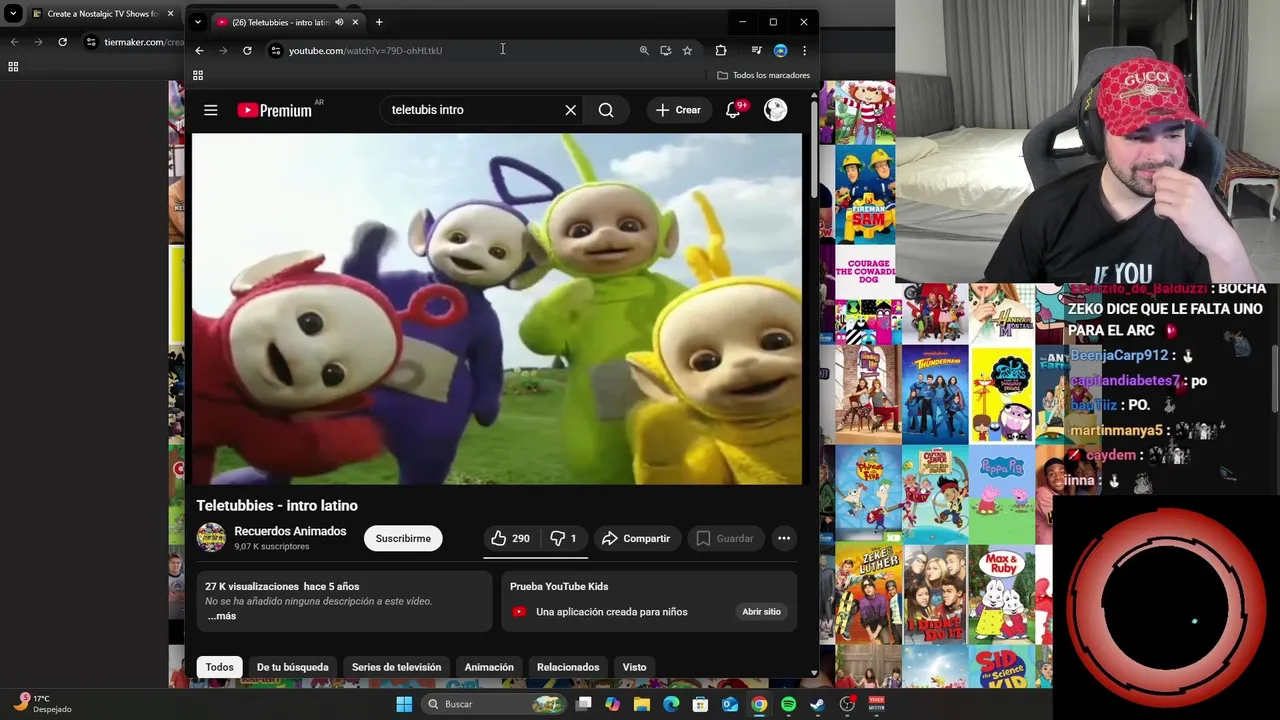
Task: Open the media control playlist icon
Action: [756, 50]
